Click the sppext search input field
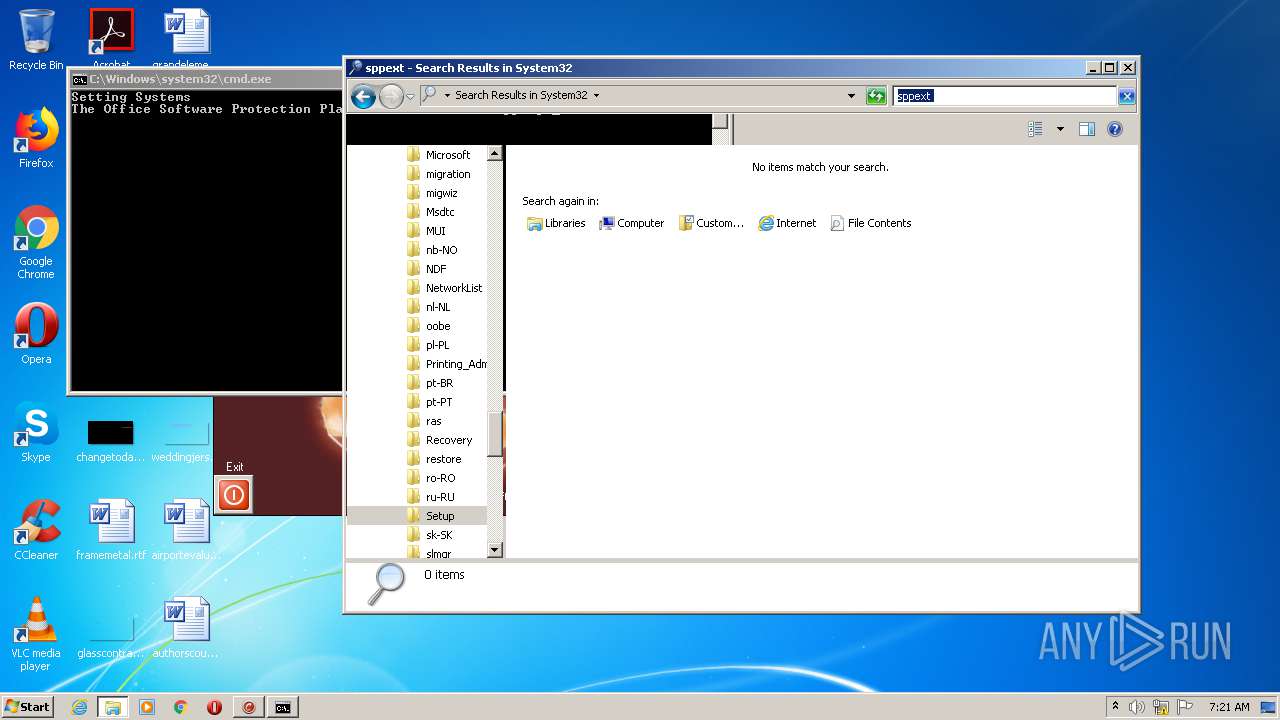 point(1004,96)
